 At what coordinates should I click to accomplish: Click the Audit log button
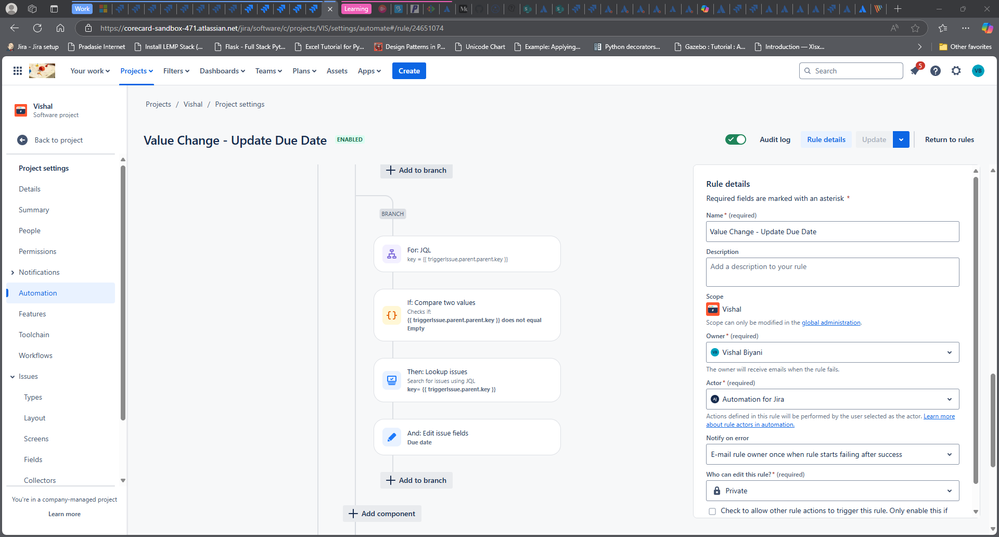coord(775,140)
